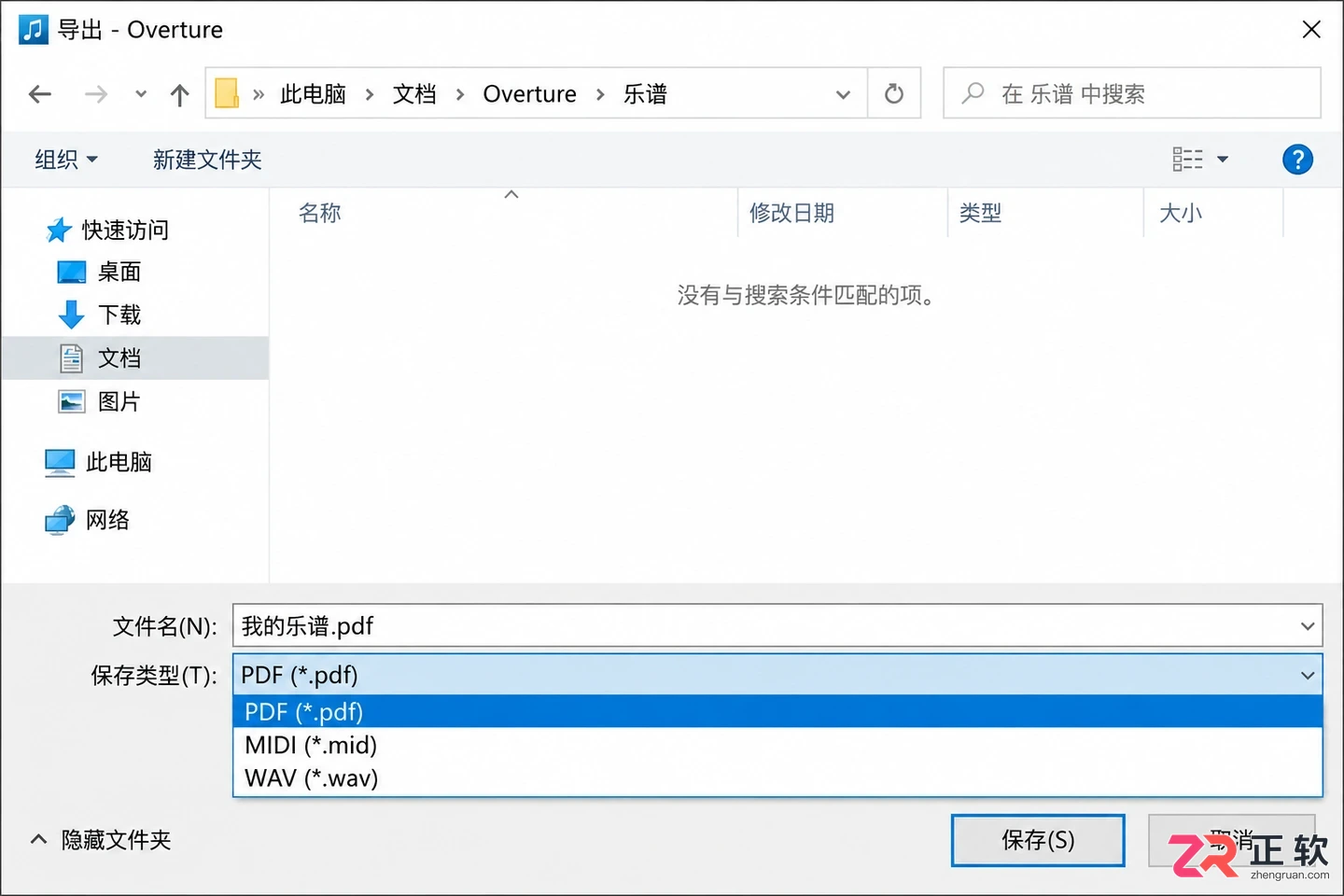Choose PDF (*.pdf) from type list
Screen dimensions: 1344x896
pyautogui.click(x=777, y=711)
